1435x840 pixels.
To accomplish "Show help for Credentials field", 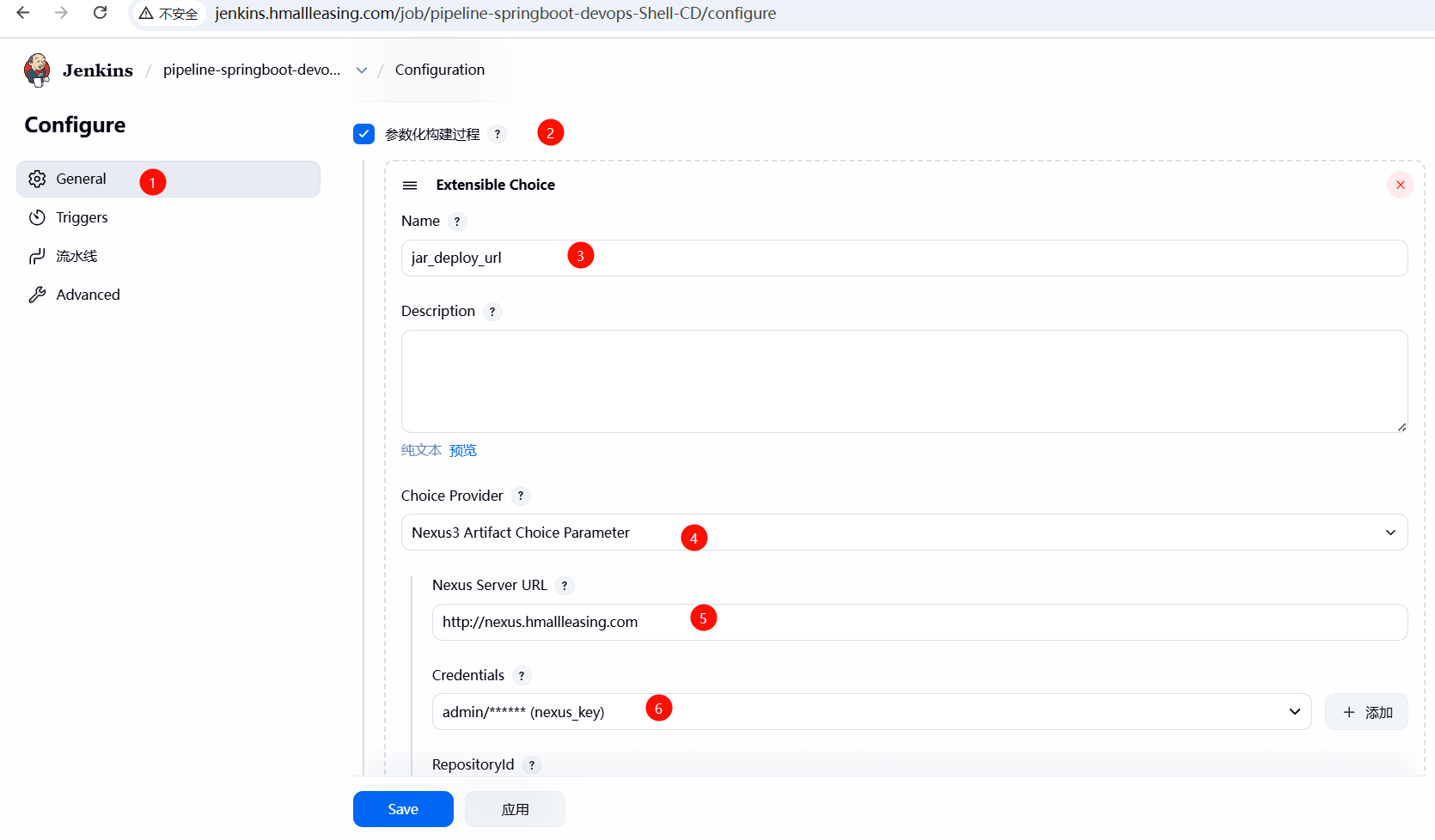I will (521, 676).
